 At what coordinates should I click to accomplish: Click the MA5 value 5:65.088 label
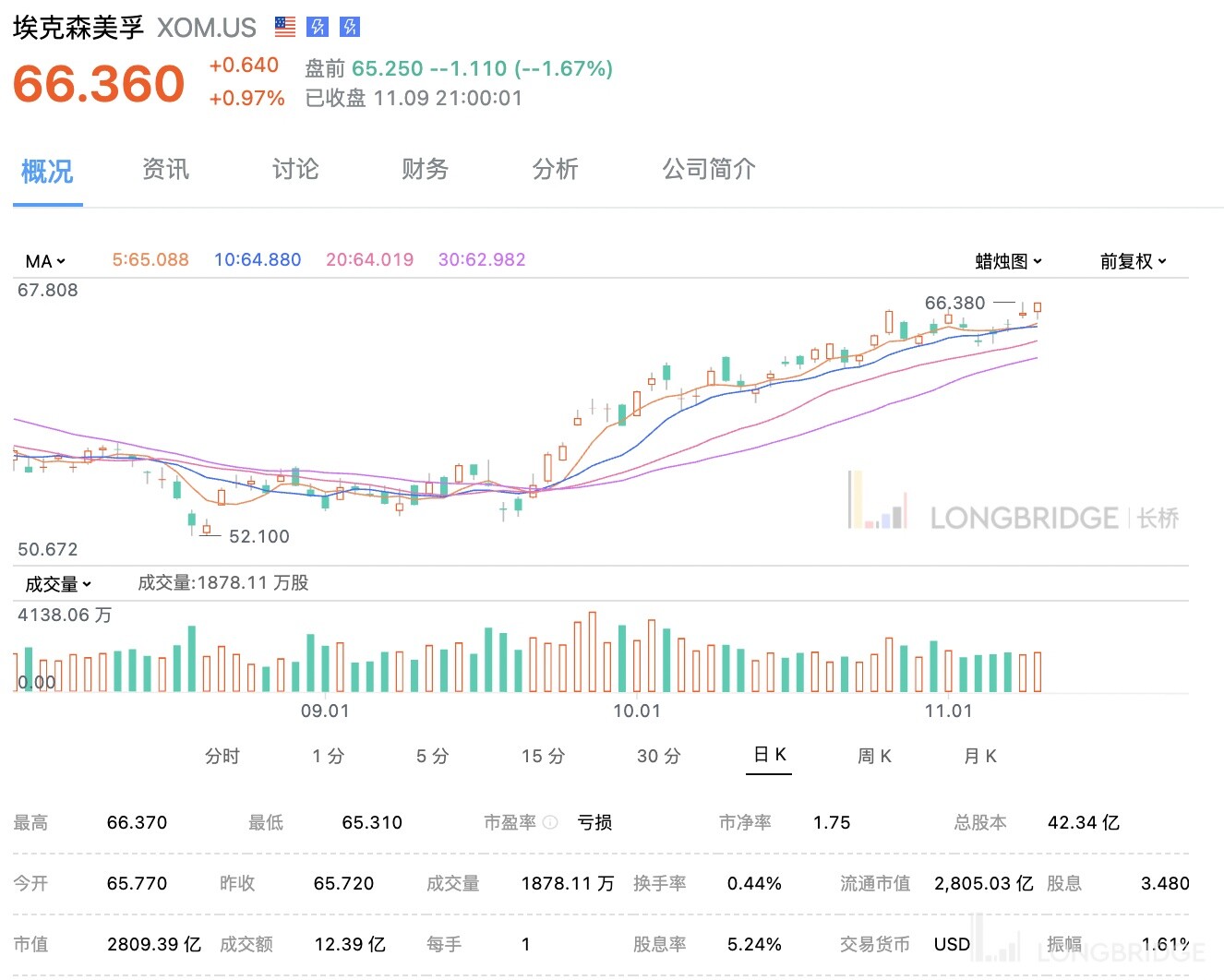(x=150, y=260)
